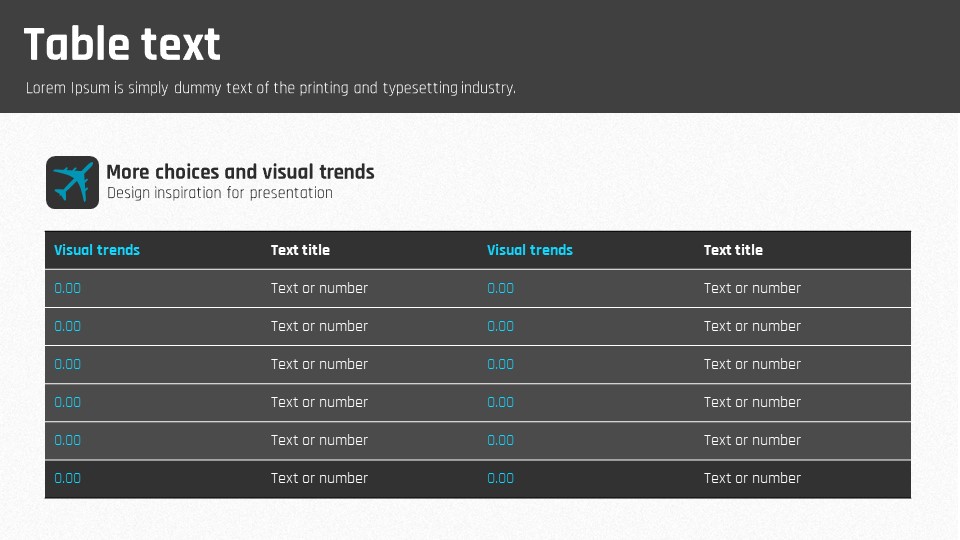Click the Lorem Ipsum subtitle line

(x=270, y=88)
